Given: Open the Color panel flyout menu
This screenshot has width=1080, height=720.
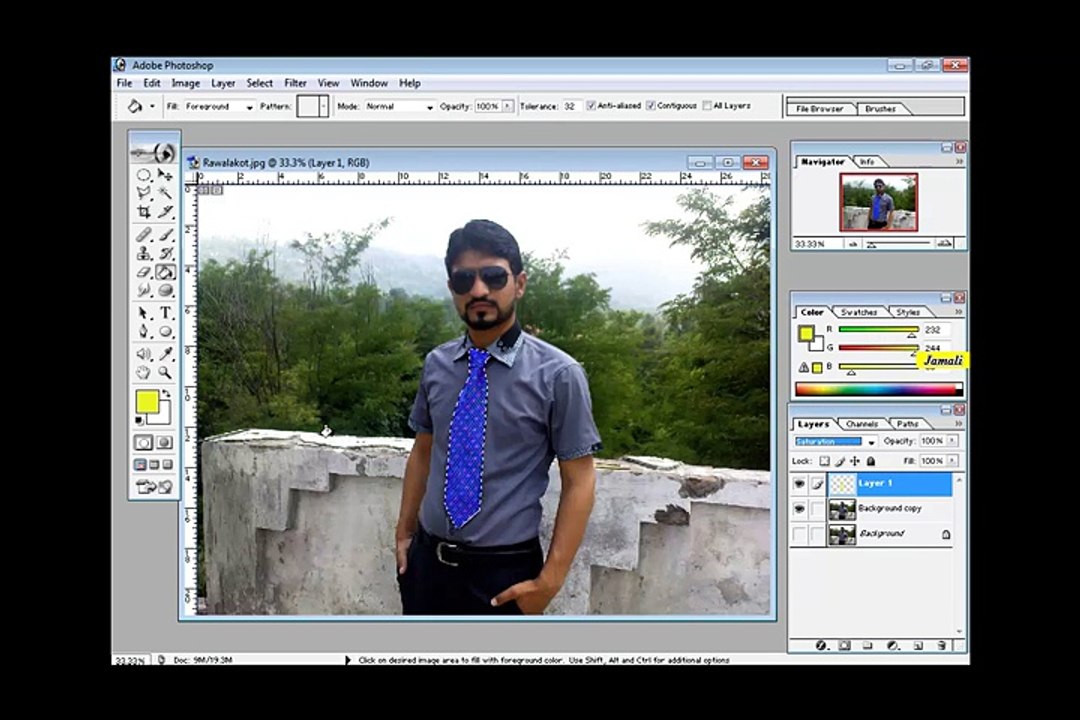Looking at the screenshot, I should [958, 311].
